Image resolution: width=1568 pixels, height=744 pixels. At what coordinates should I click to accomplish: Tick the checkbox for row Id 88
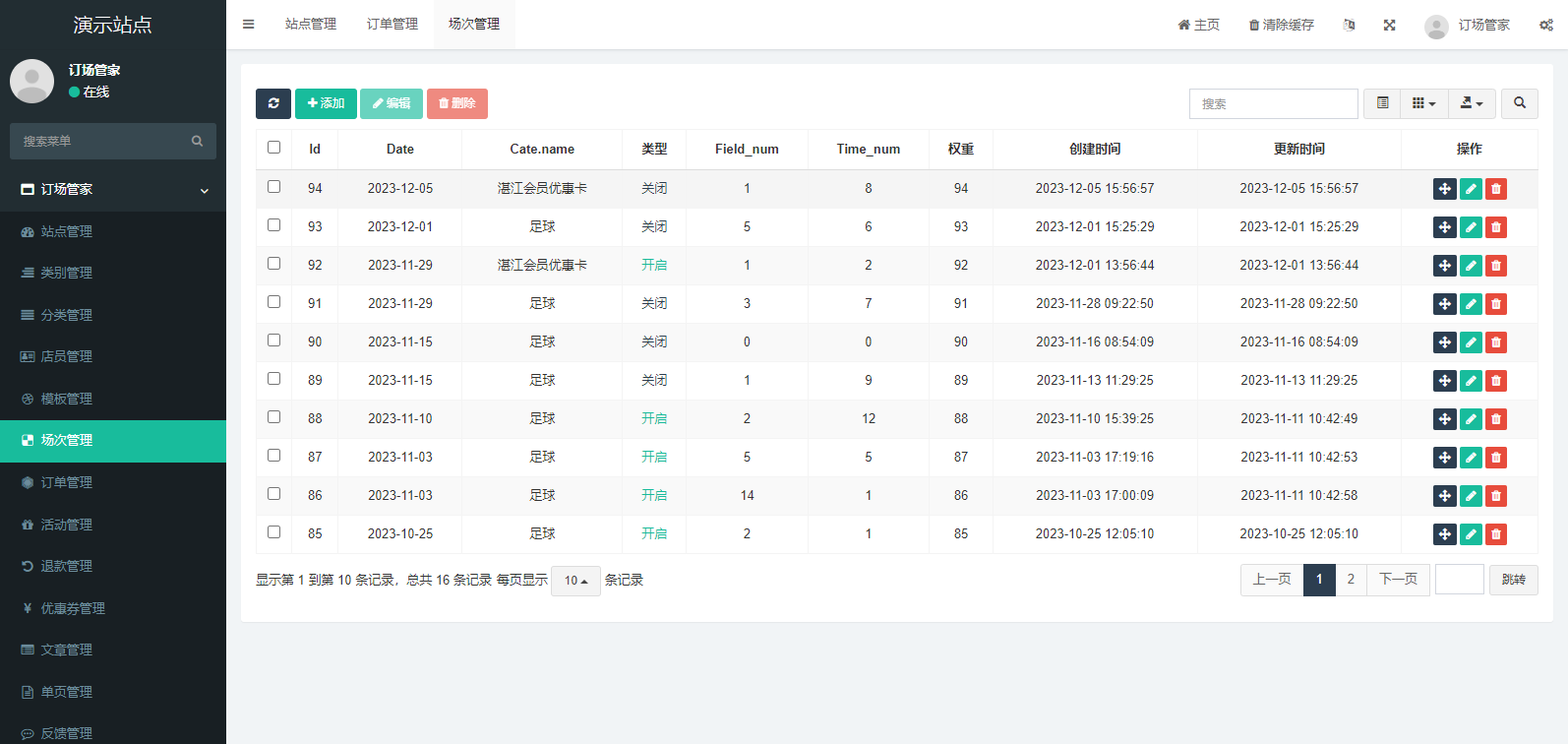[274, 417]
